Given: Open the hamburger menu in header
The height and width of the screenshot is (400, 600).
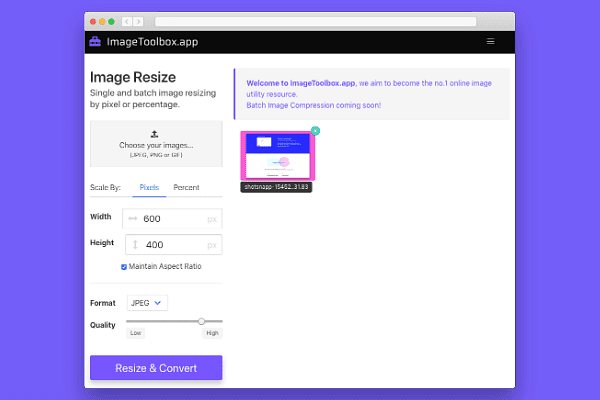Looking at the screenshot, I should pos(490,42).
